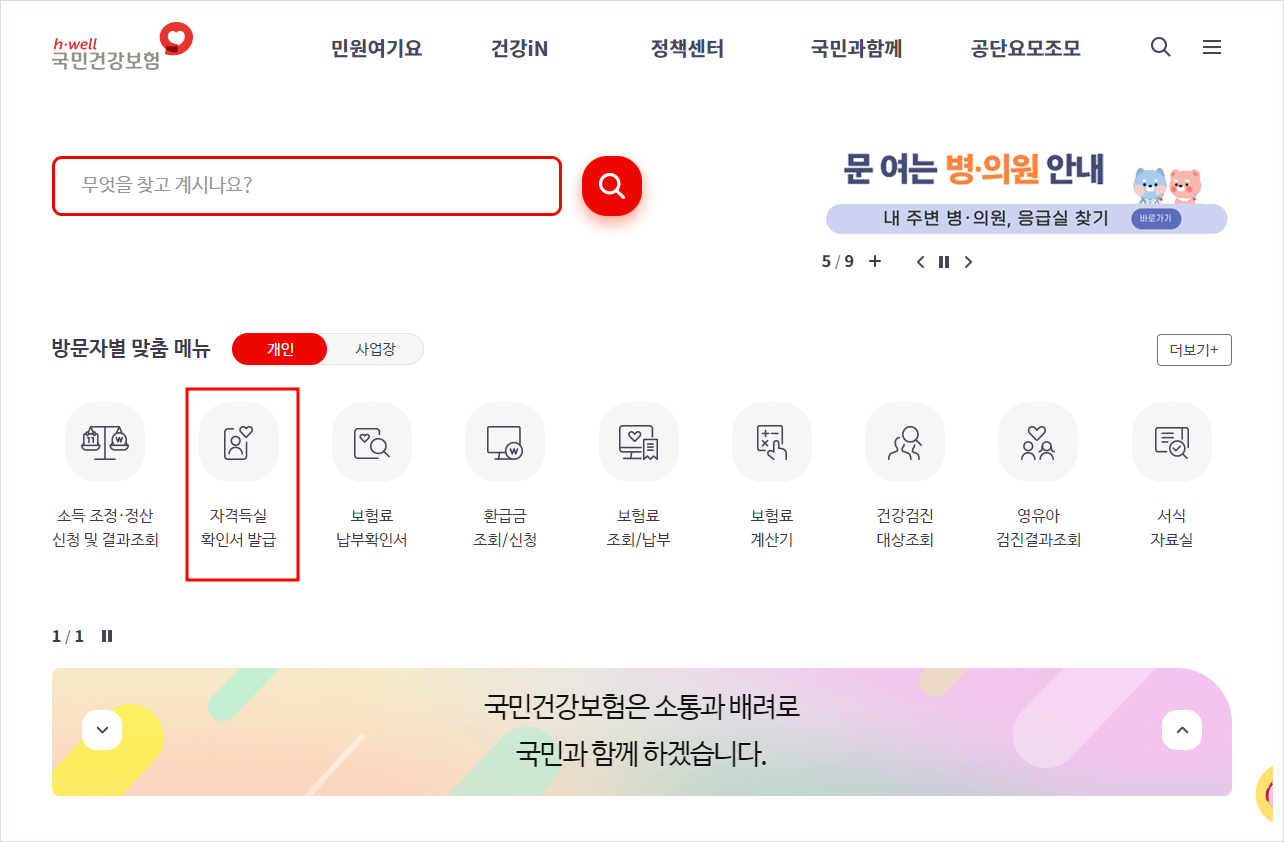
Task: Select the 개인 visitor menu toggle
Action: click(x=279, y=349)
